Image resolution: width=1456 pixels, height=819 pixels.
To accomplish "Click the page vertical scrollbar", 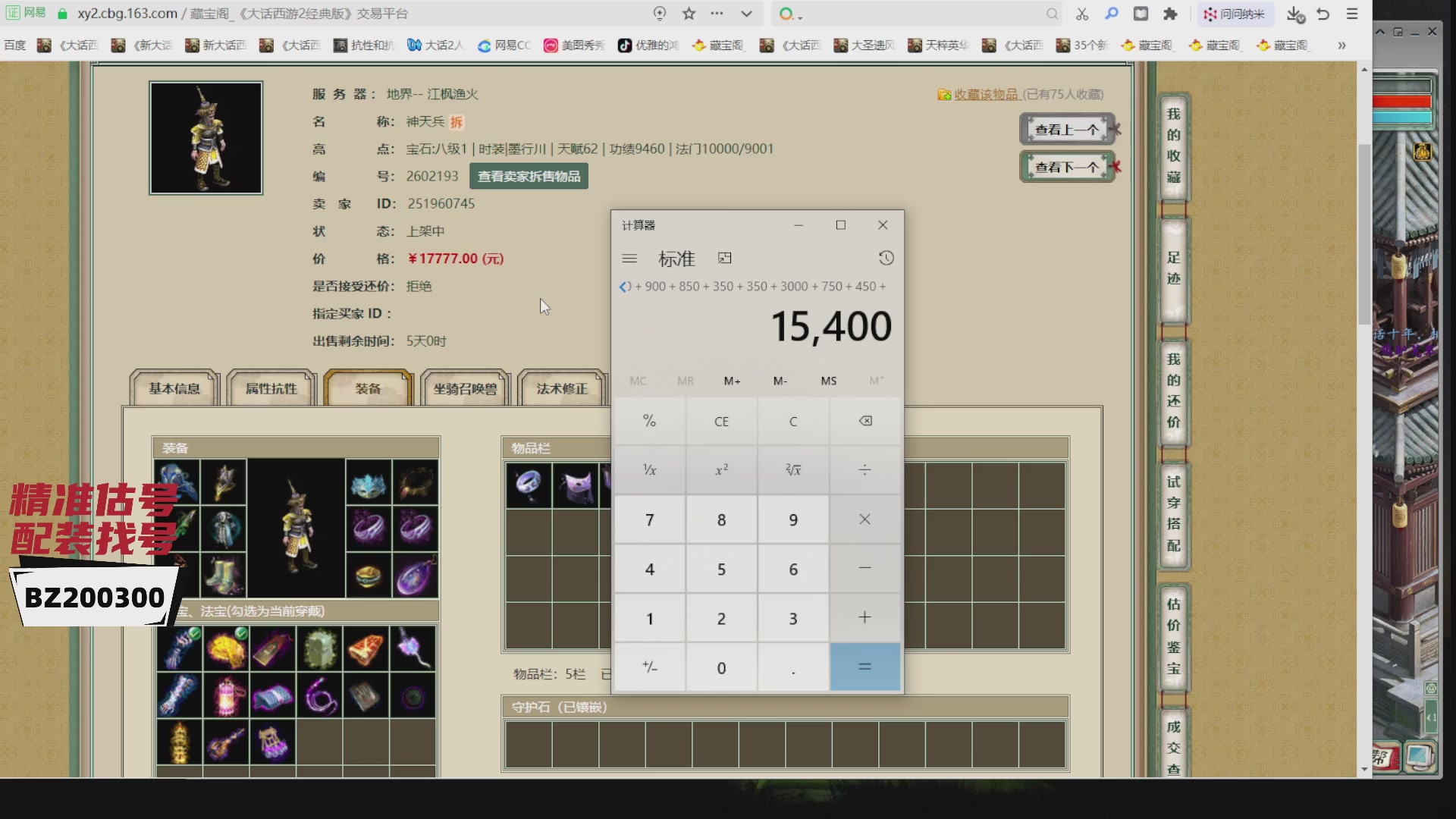I will pos(1364,235).
